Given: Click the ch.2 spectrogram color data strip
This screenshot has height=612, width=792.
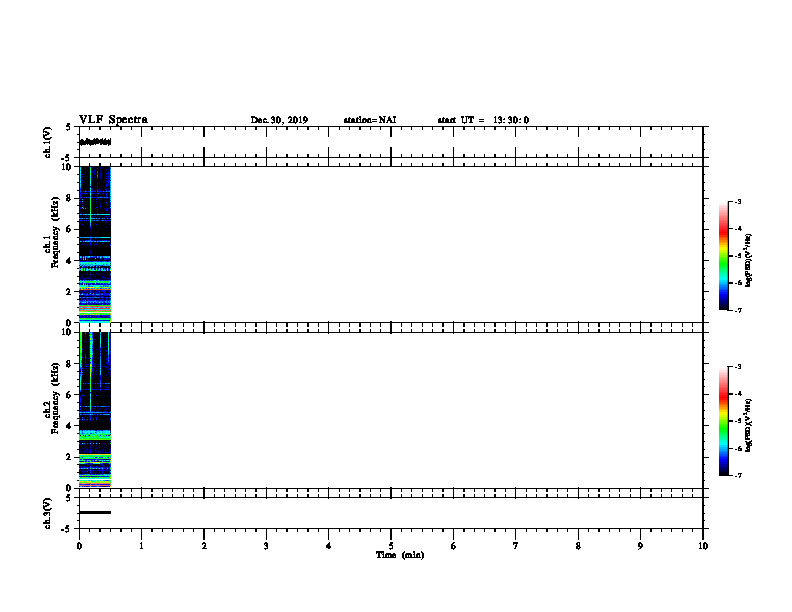Looking at the screenshot, I should 95,410.
